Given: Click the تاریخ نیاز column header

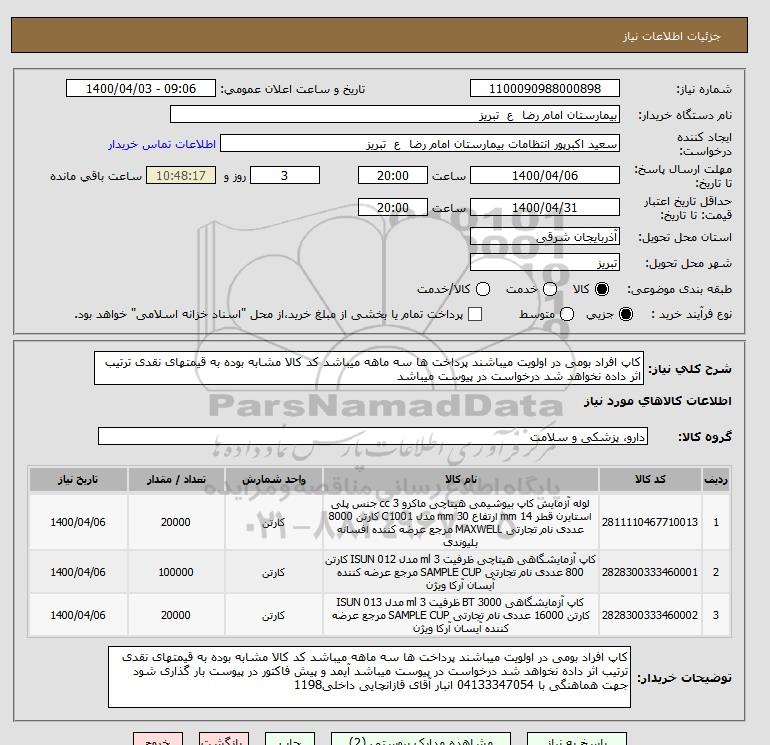Looking at the screenshot, I should coord(78,479).
